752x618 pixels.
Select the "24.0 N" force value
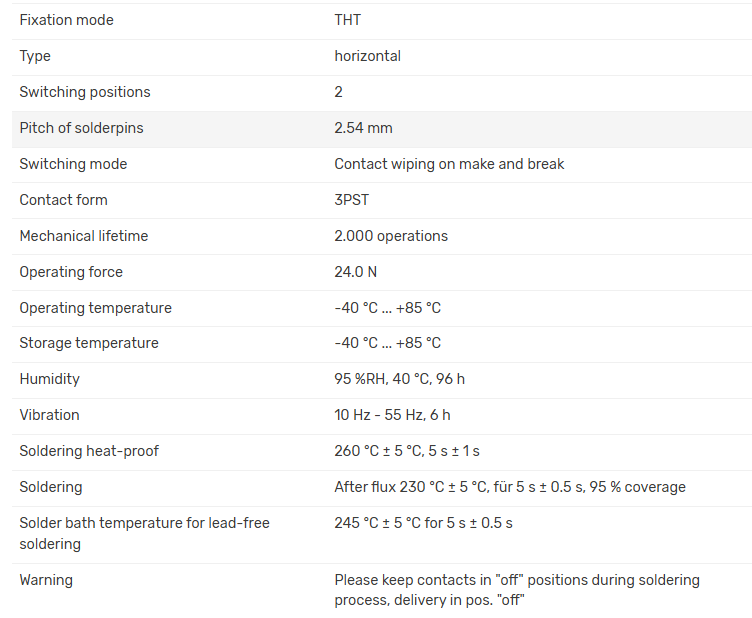coord(355,272)
